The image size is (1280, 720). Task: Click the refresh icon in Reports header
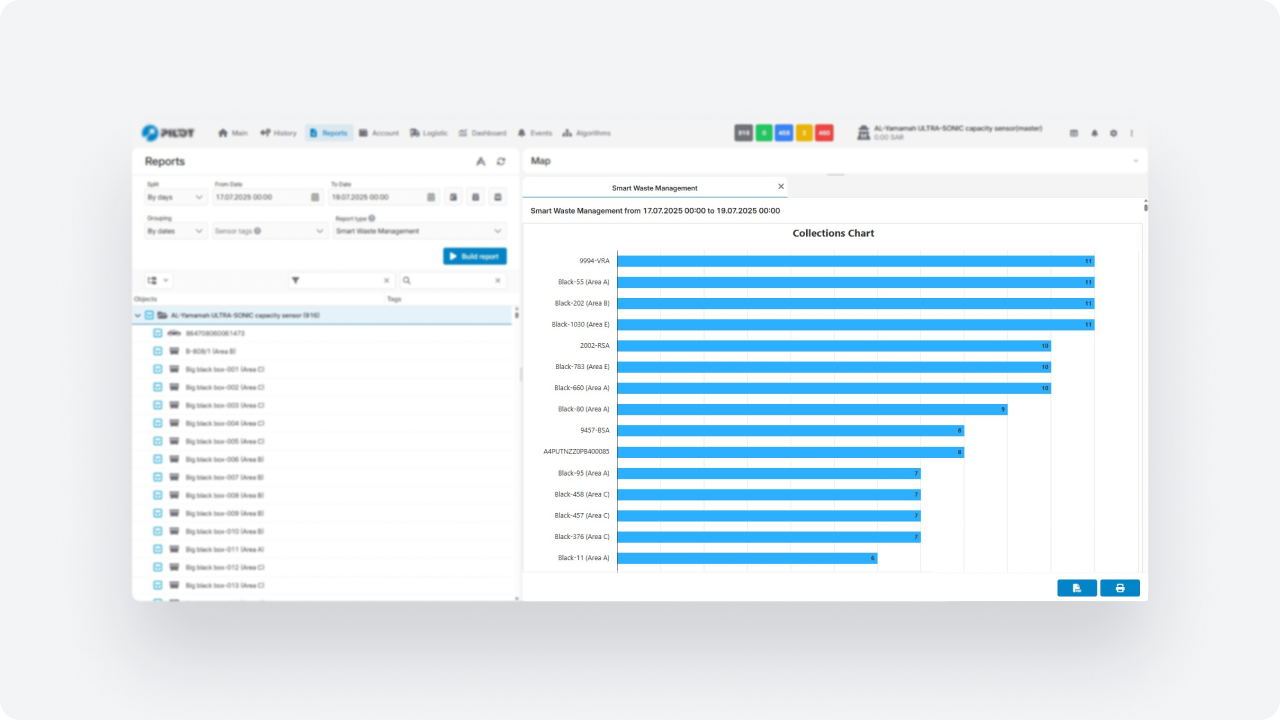[501, 161]
